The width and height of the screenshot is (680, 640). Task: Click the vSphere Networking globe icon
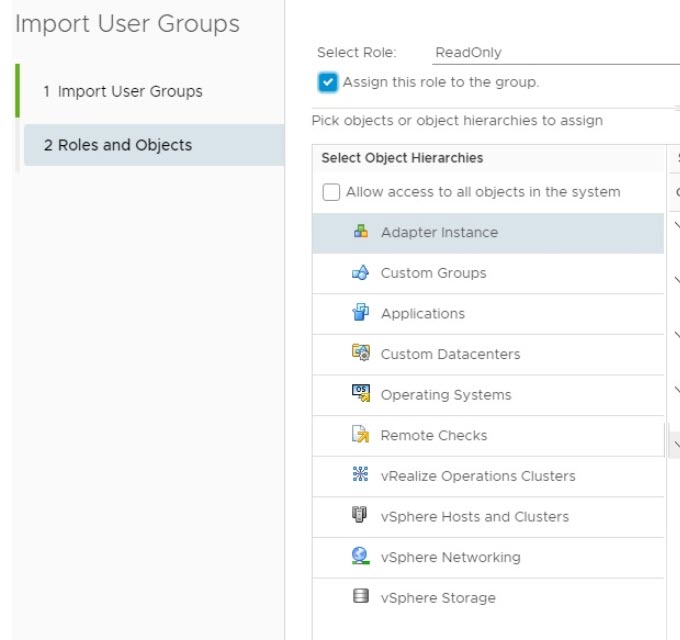(x=361, y=557)
